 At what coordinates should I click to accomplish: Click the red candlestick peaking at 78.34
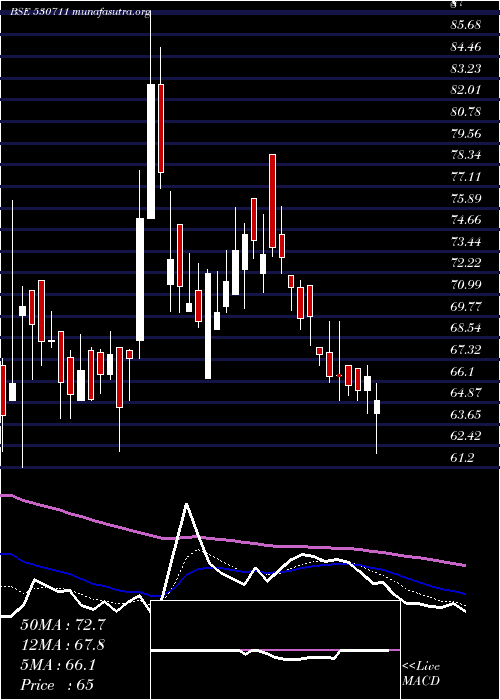point(272,201)
